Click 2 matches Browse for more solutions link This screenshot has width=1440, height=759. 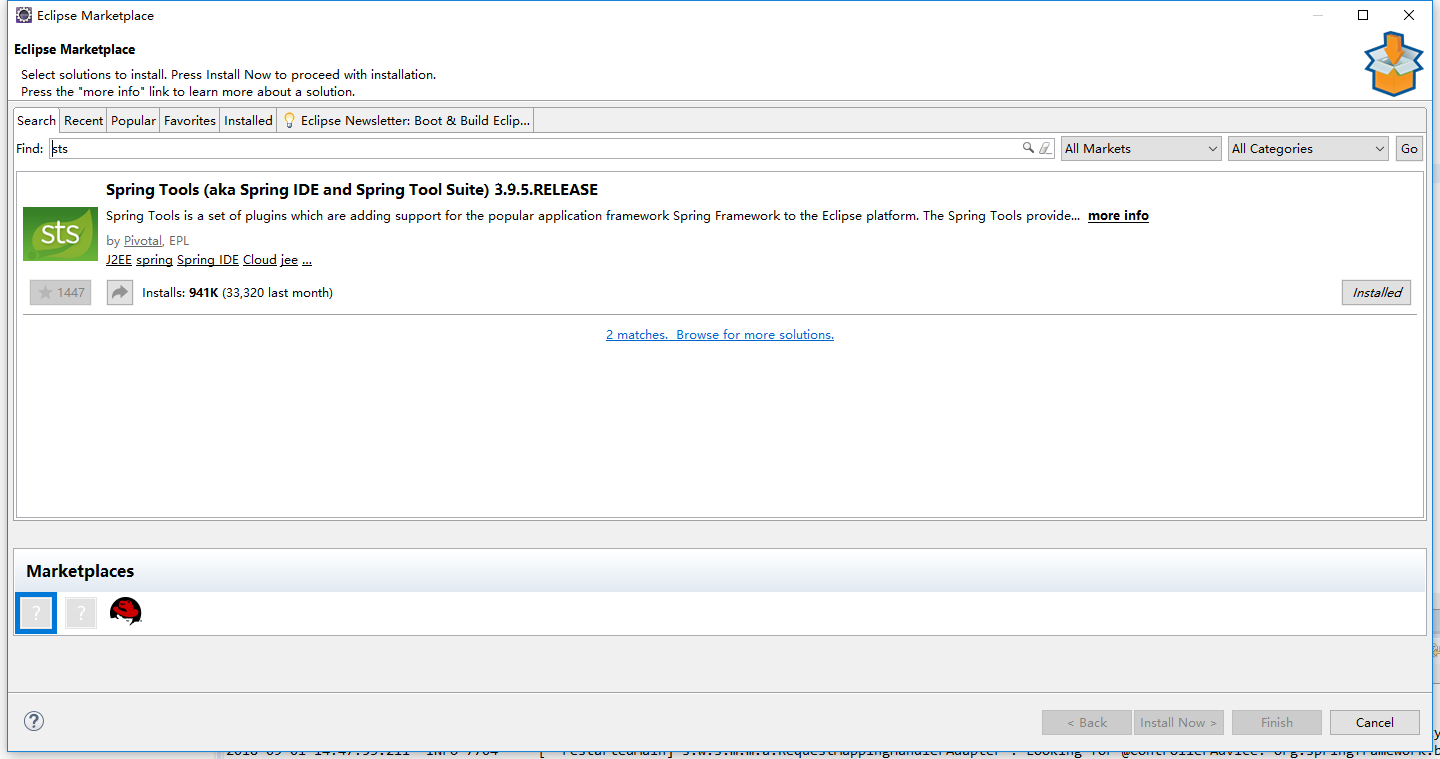720,335
